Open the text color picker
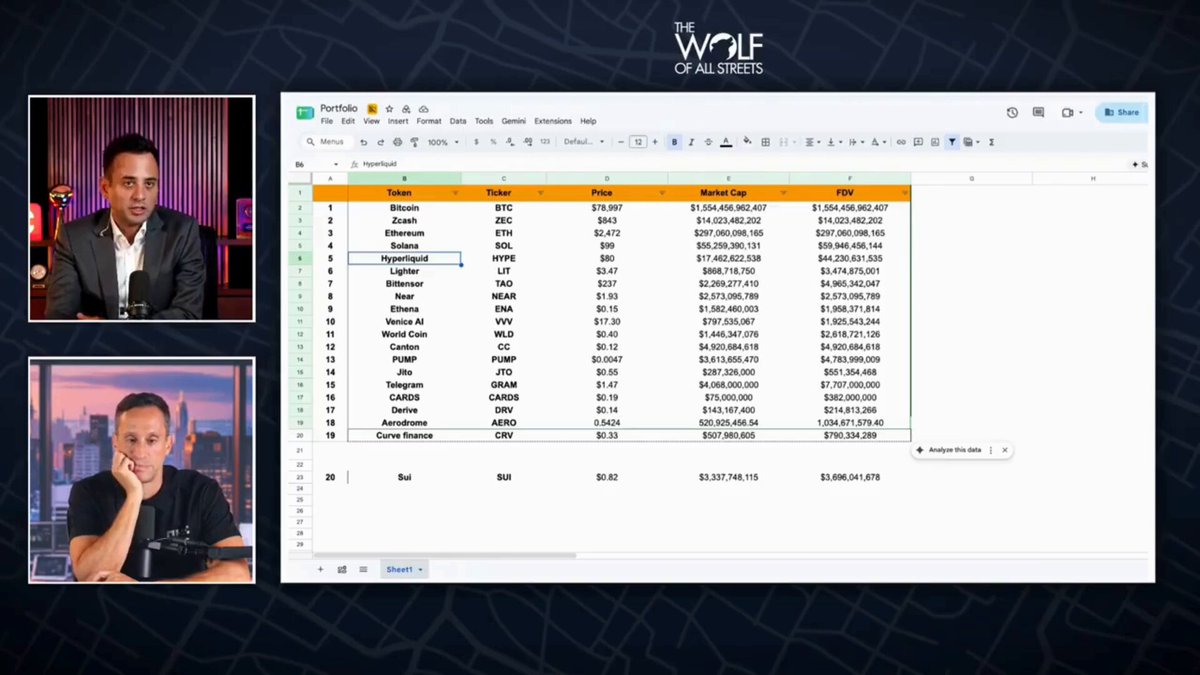 pos(726,142)
